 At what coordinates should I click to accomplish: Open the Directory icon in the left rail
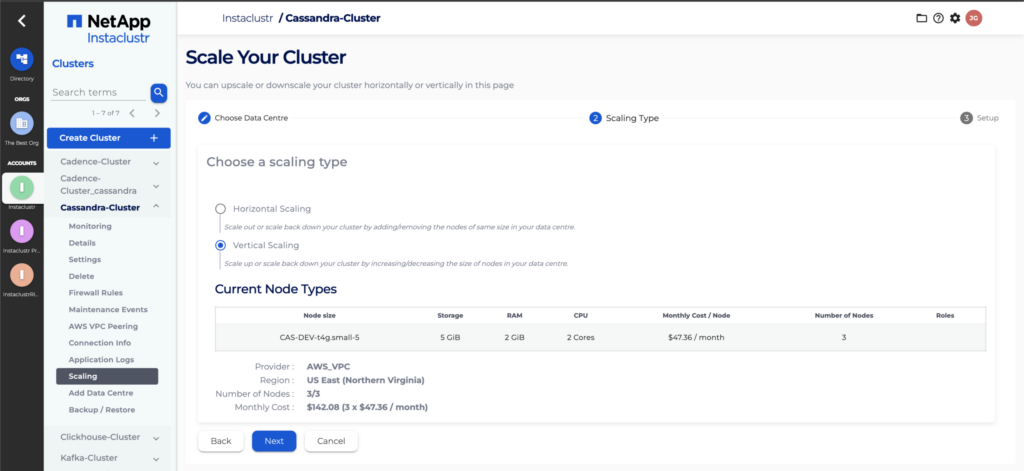[21, 60]
